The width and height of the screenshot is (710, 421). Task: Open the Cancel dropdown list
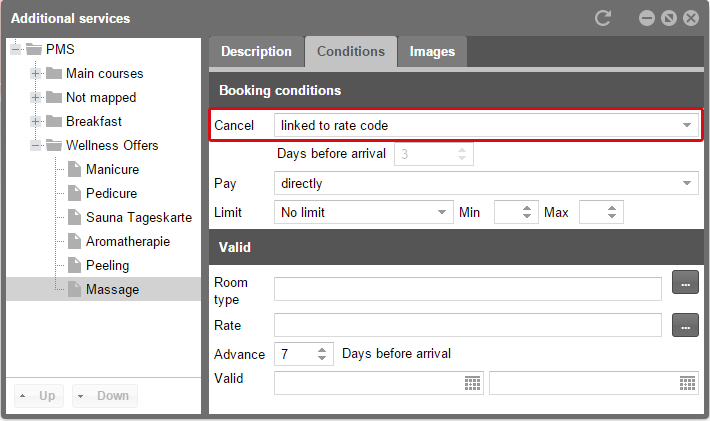(486, 125)
